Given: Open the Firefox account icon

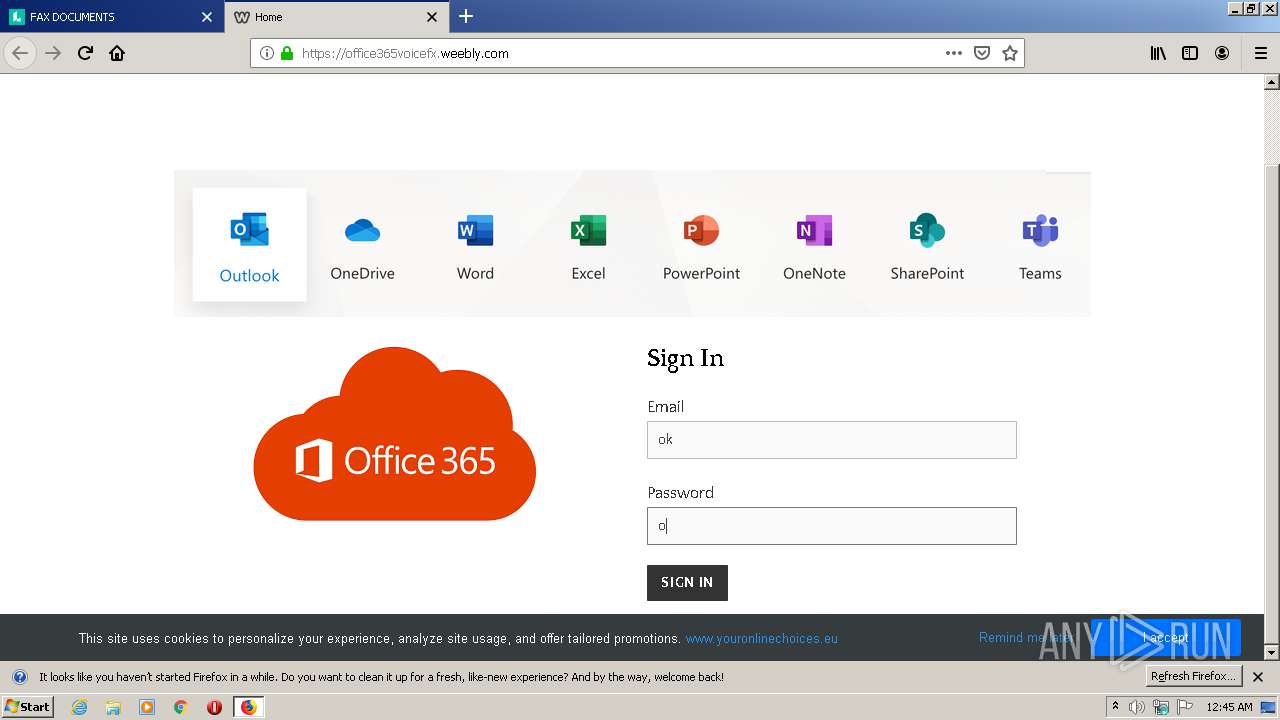Looking at the screenshot, I should tap(1222, 53).
